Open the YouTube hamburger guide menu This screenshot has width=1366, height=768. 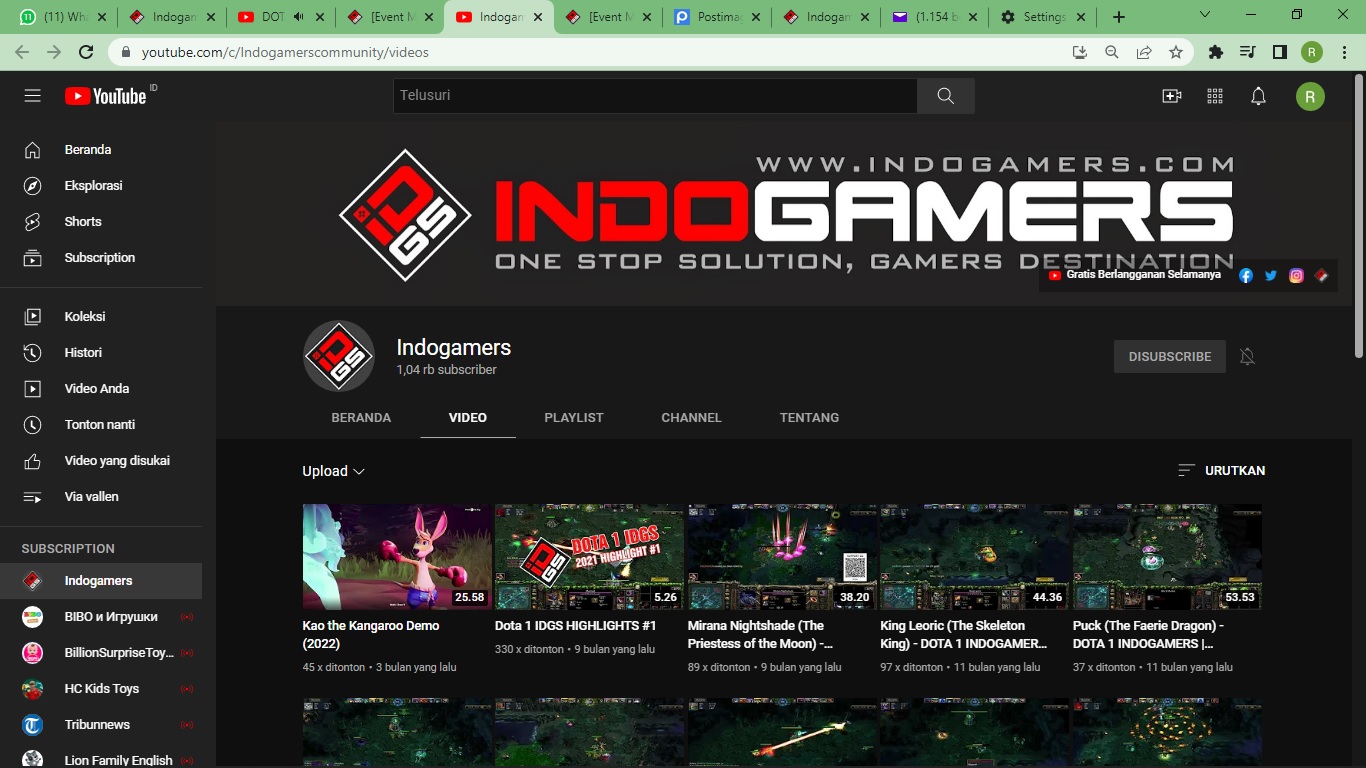pos(33,96)
